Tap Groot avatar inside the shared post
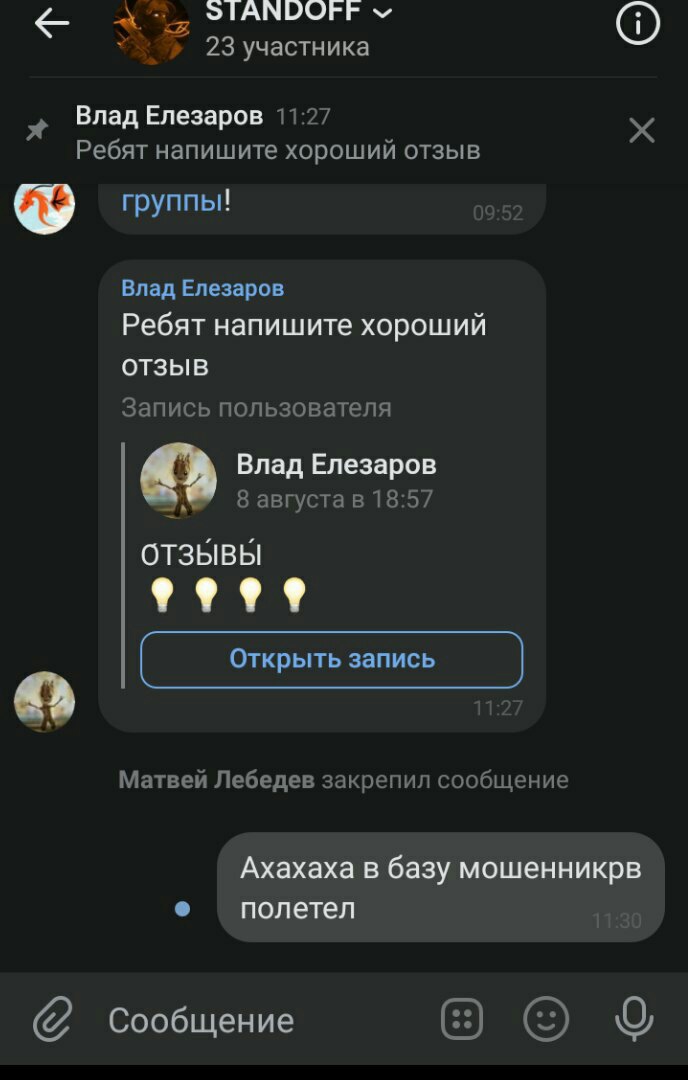This screenshot has width=688, height=1080. tap(178, 480)
